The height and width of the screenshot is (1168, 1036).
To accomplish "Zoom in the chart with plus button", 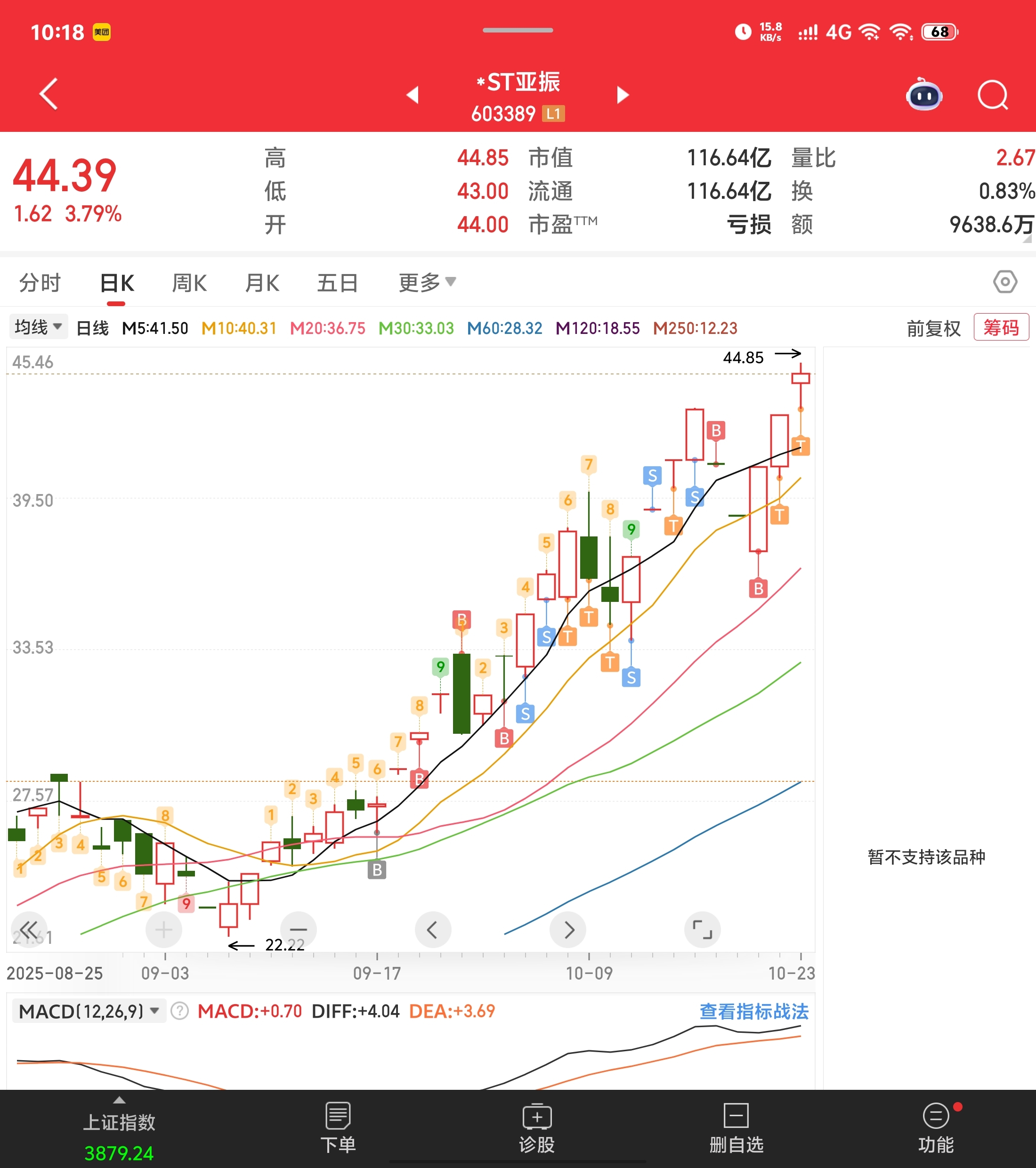I will tap(163, 930).
